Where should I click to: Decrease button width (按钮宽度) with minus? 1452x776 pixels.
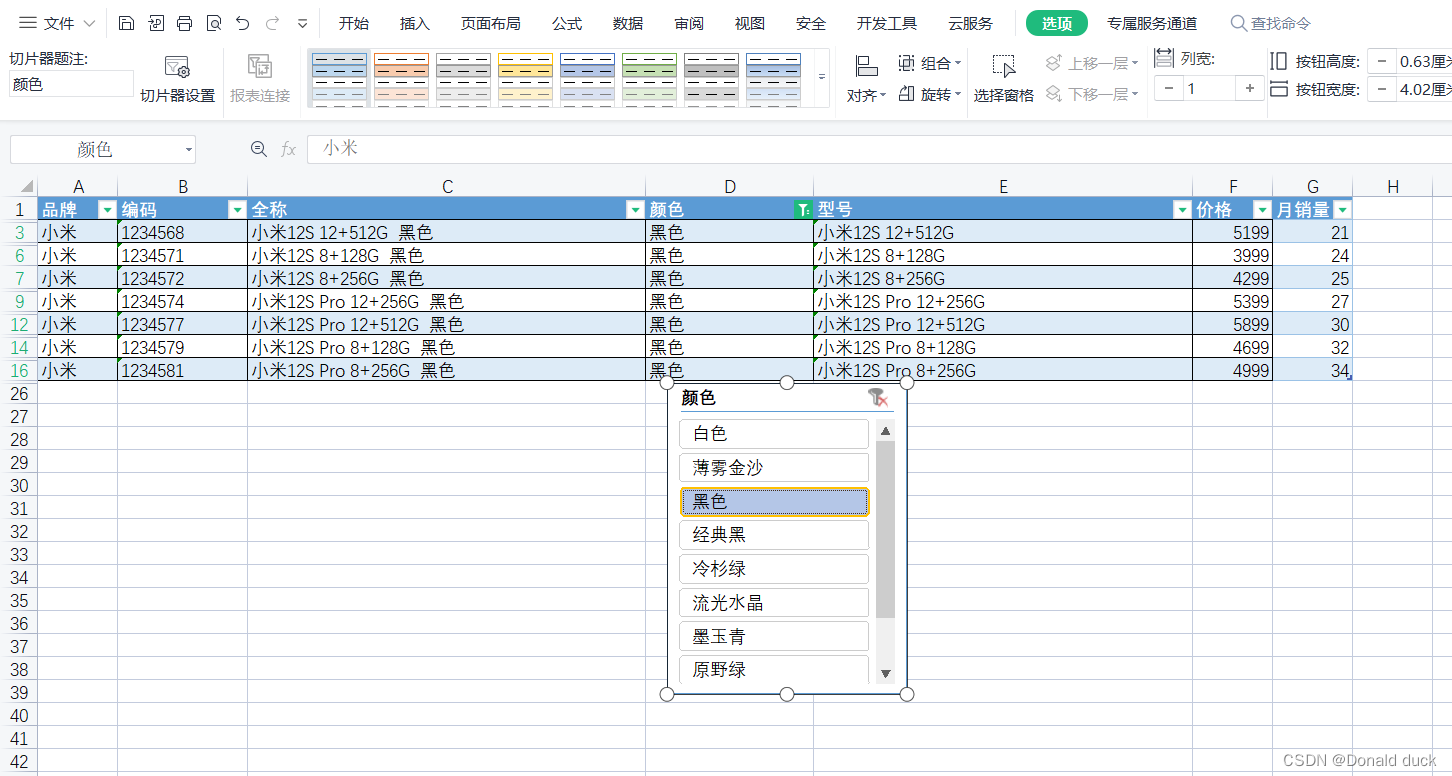[1381, 90]
